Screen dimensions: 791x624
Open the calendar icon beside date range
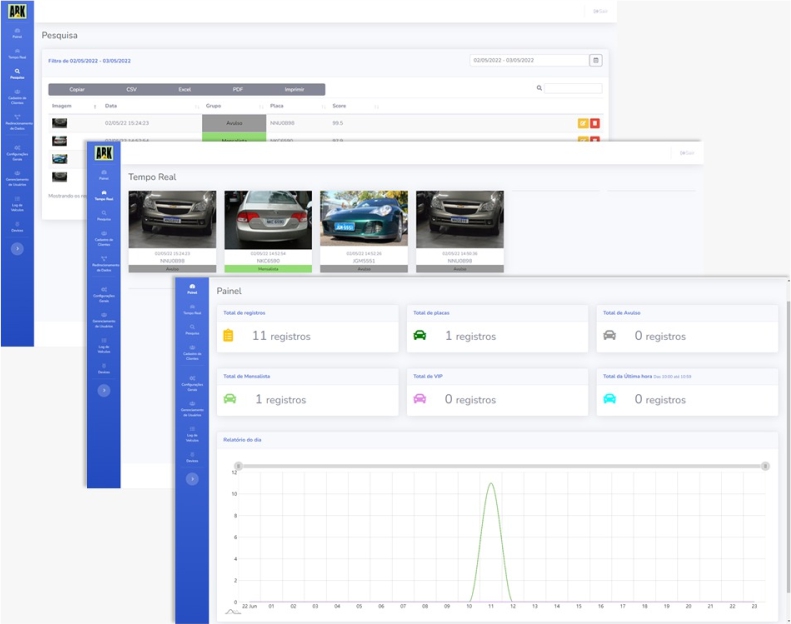(596, 60)
